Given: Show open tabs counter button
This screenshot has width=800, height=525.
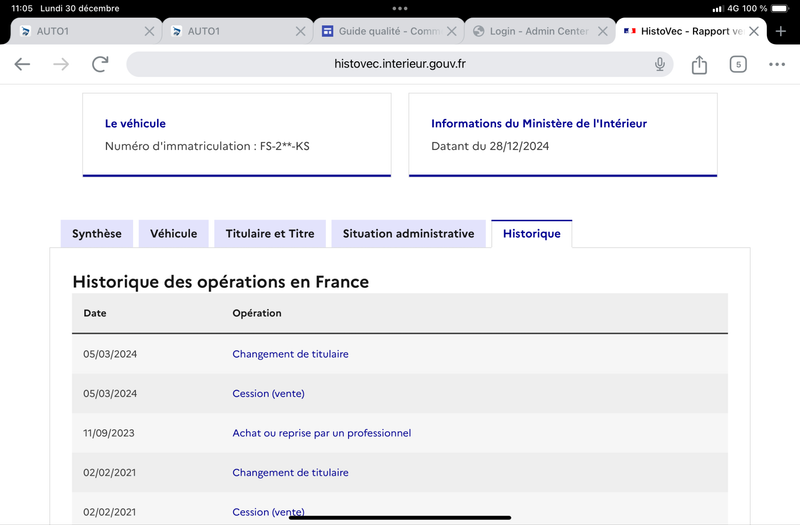Looking at the screenshot, I should point(738,64).
